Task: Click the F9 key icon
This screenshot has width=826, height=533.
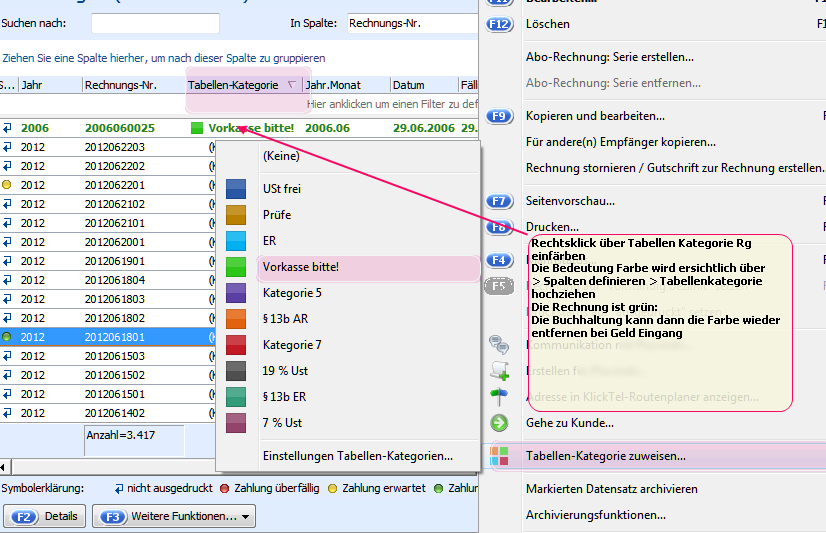Action: click(x=499, y=116)
